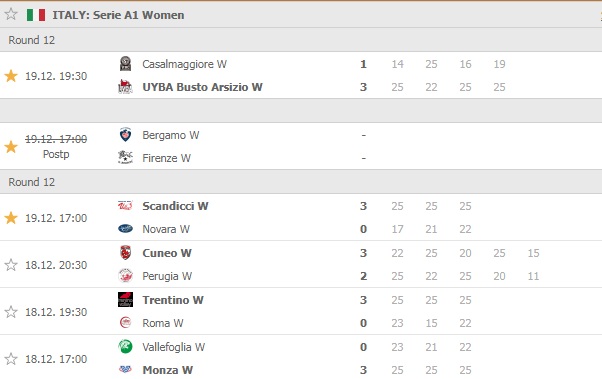Image resolution: width=602 pixels, height=379 pixels.
Task: Click the Bergamo W team crest
Action: tap(125, 135)
